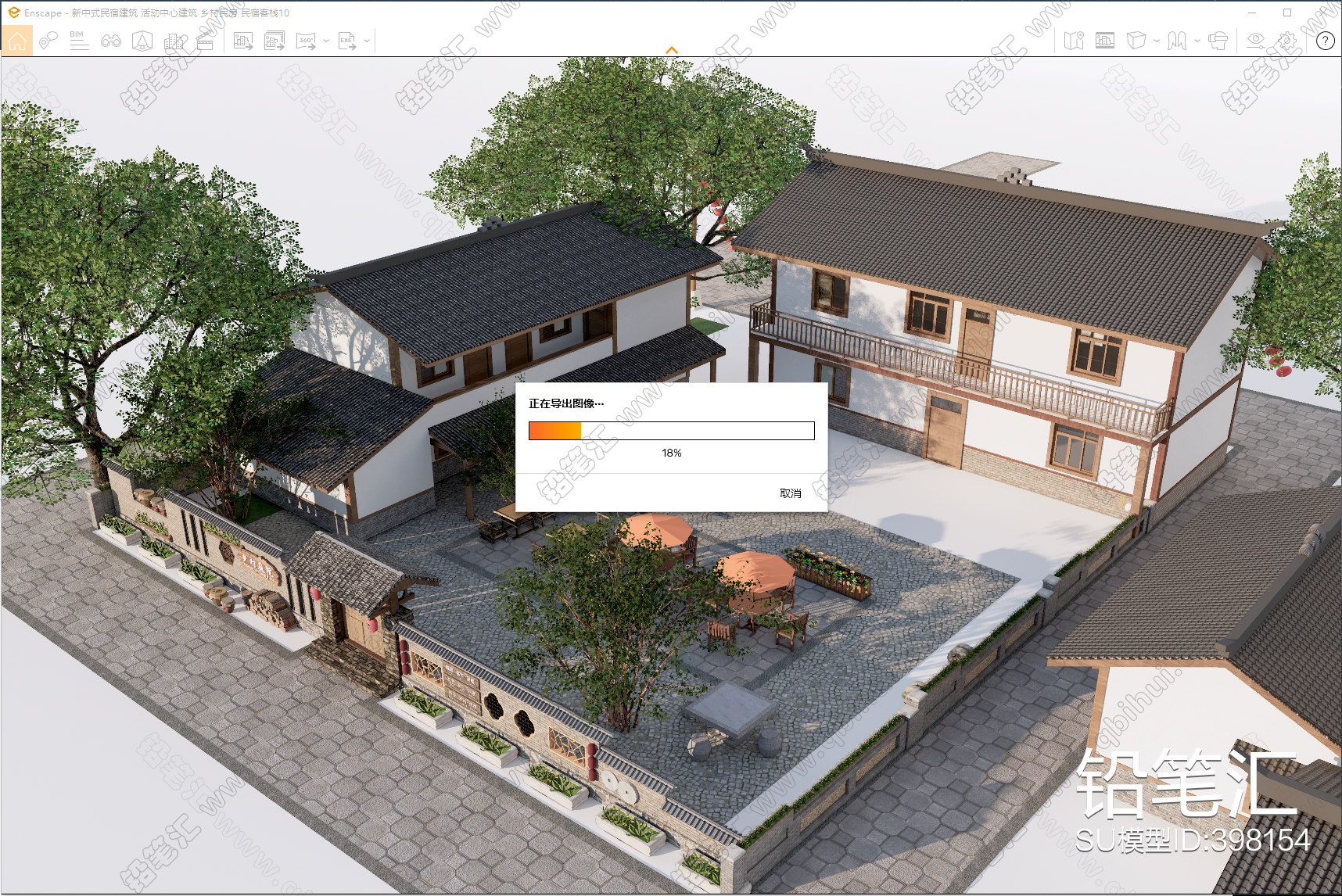Expand the panorama export dropdown arrow
This screenshot has height=896, width=1342.
click(x=326, y=41)
